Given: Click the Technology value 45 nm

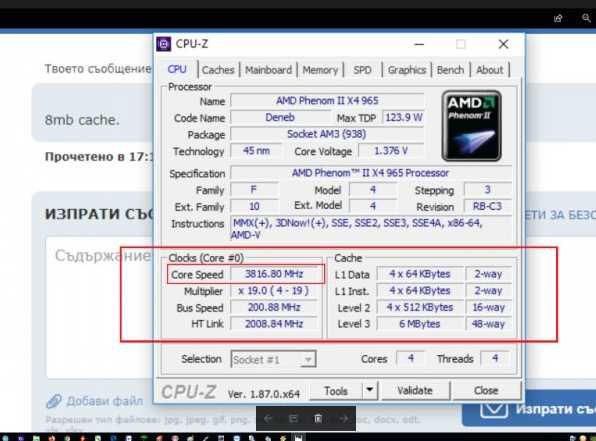Looking at the screenshot, I should coord(257,151).
